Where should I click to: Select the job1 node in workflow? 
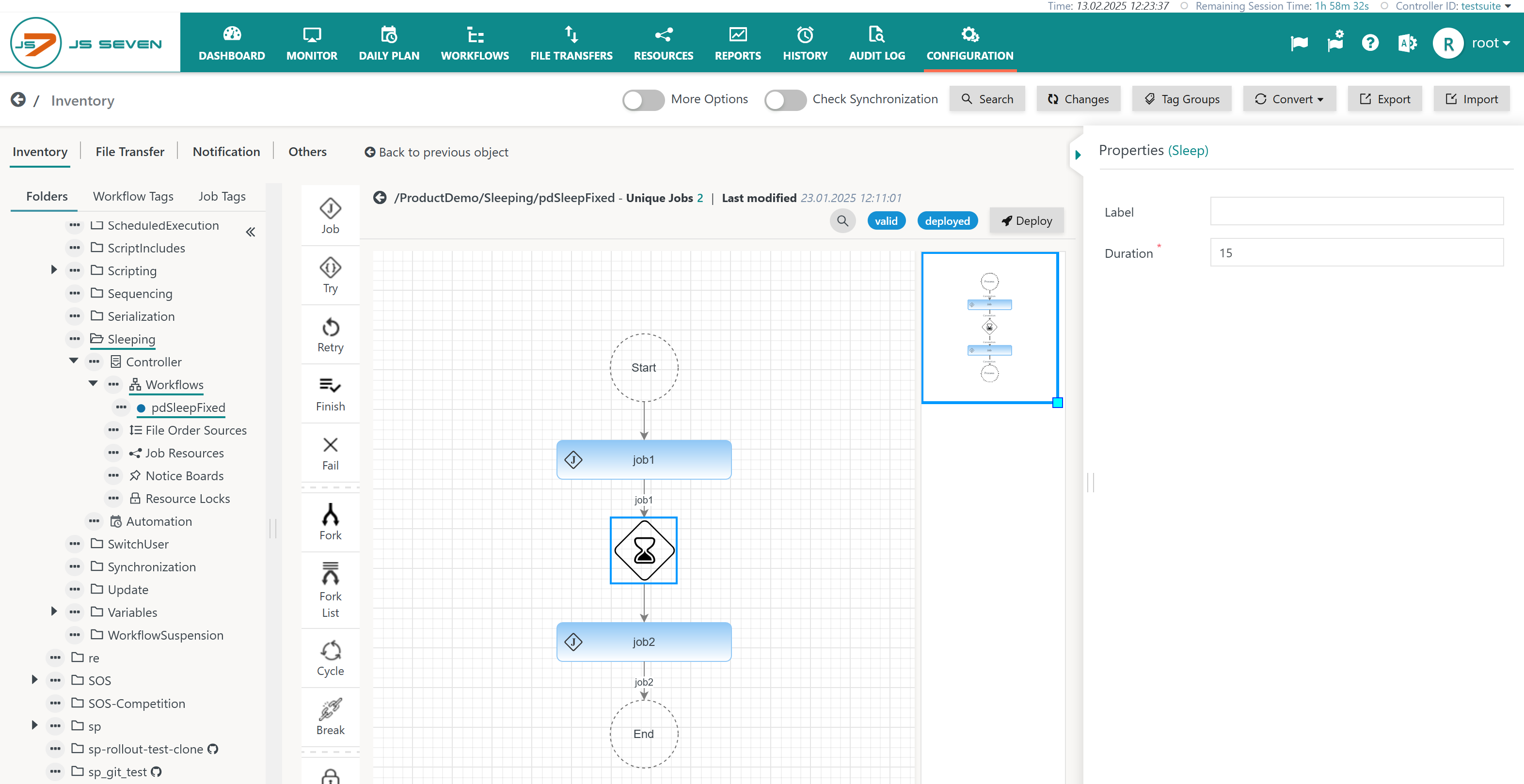(643, 459)
